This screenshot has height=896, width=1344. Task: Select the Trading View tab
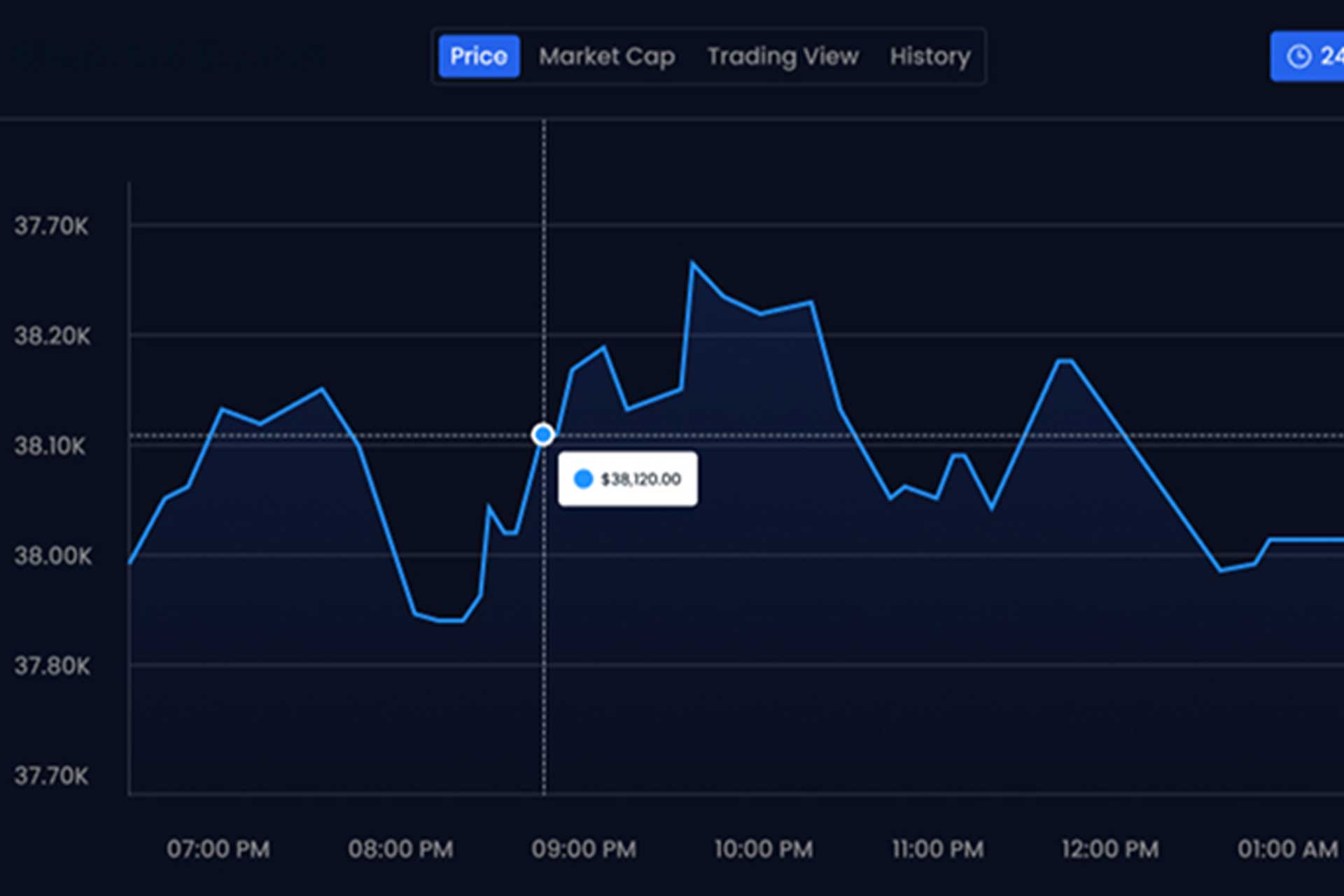pos(783,56)
